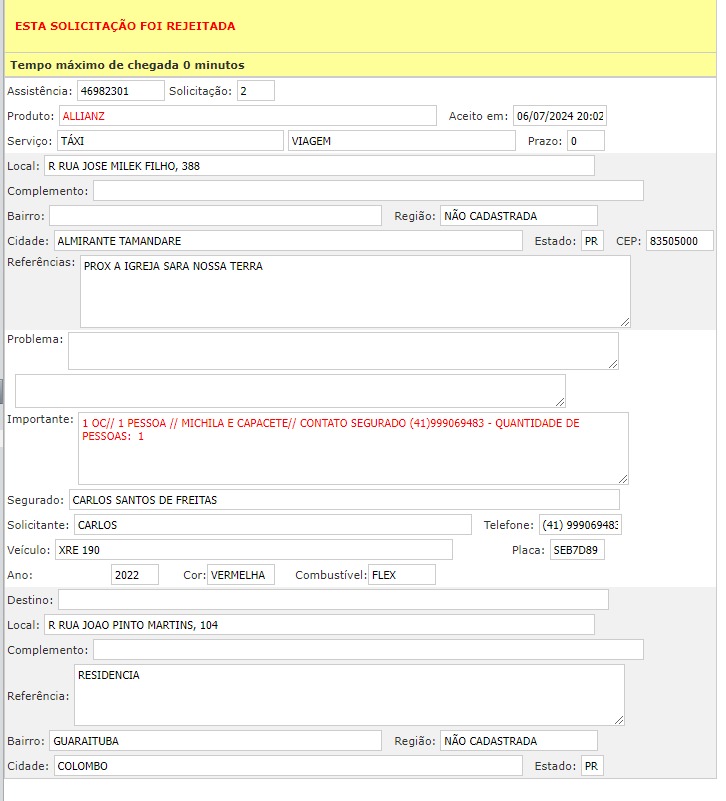This screenshot has height=801, width=726.
Task: Click the Placa field
Action: (x=577, y=550)
